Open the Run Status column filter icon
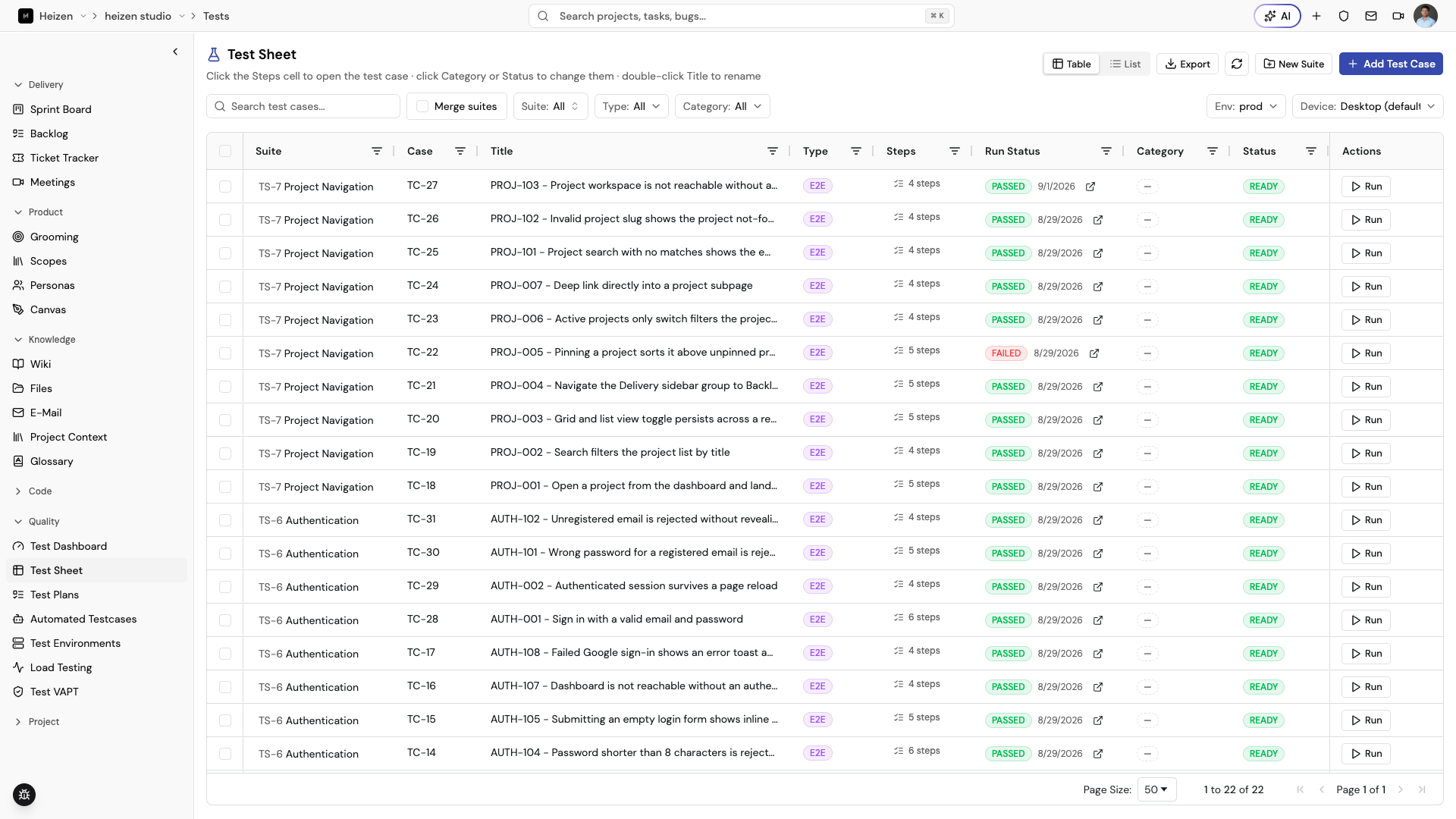 coord(1106,151)
